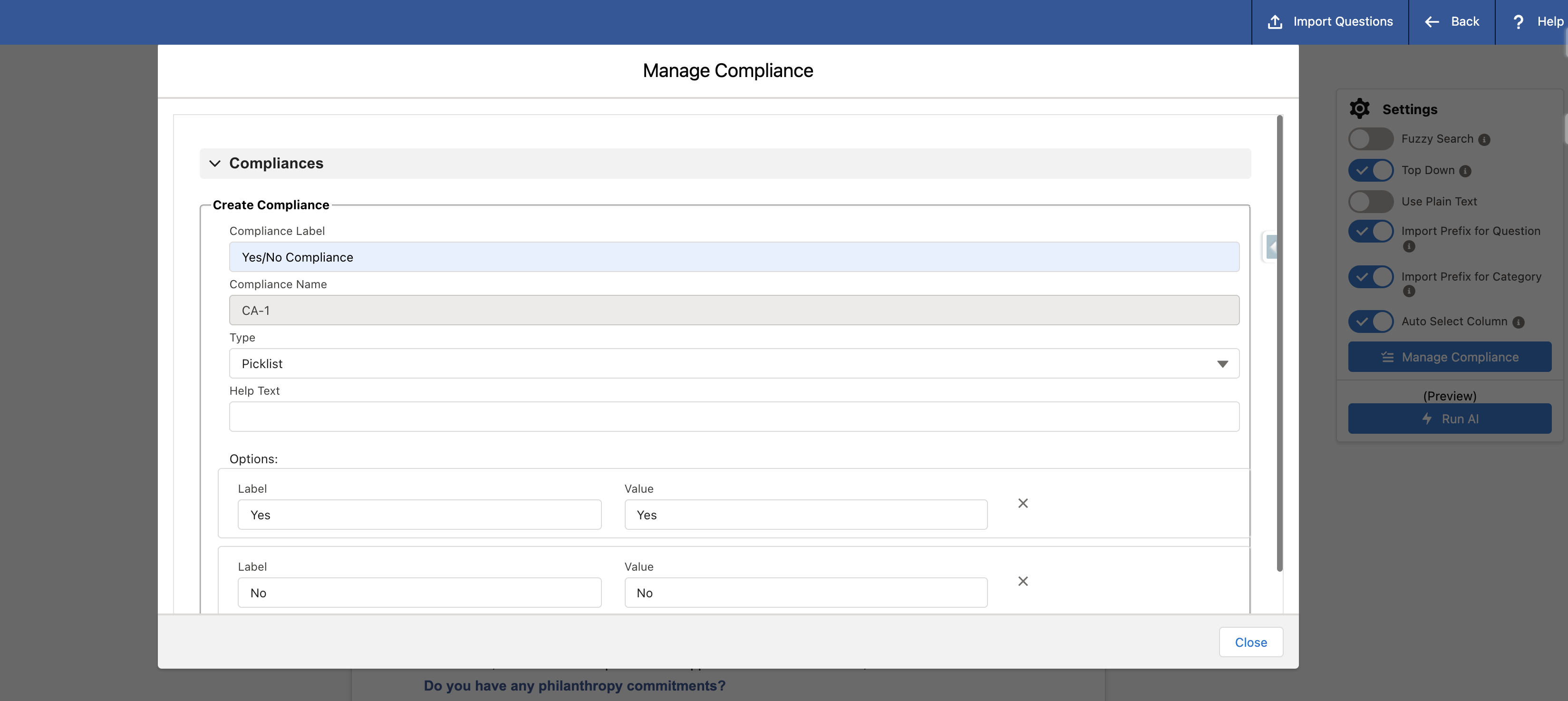1568x701 pixels.
Task: Click the Compliance Label input field
Action: (x=734, y=257)
